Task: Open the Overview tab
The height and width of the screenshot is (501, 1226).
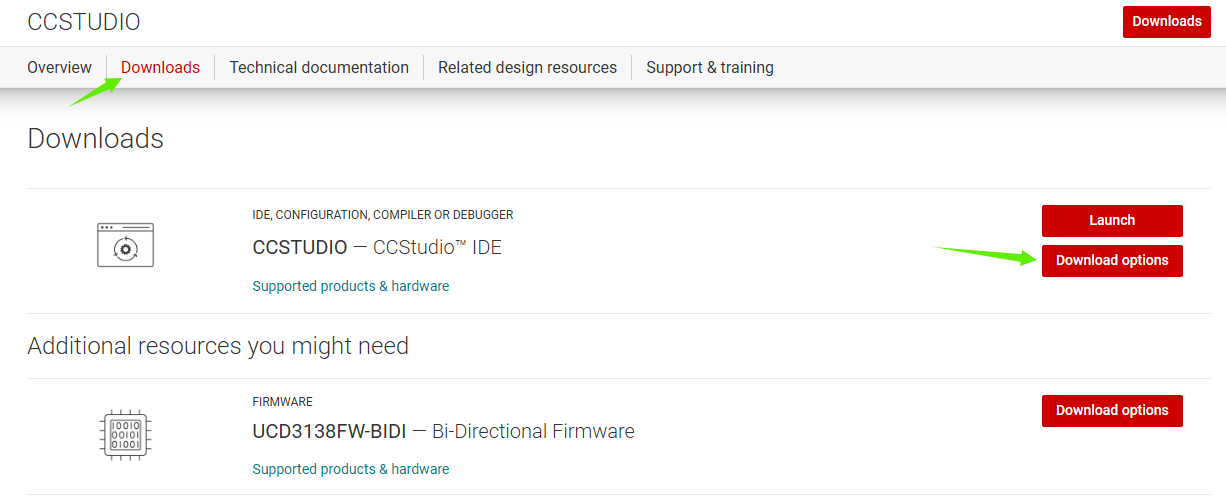Action: [x=59, y=68]
